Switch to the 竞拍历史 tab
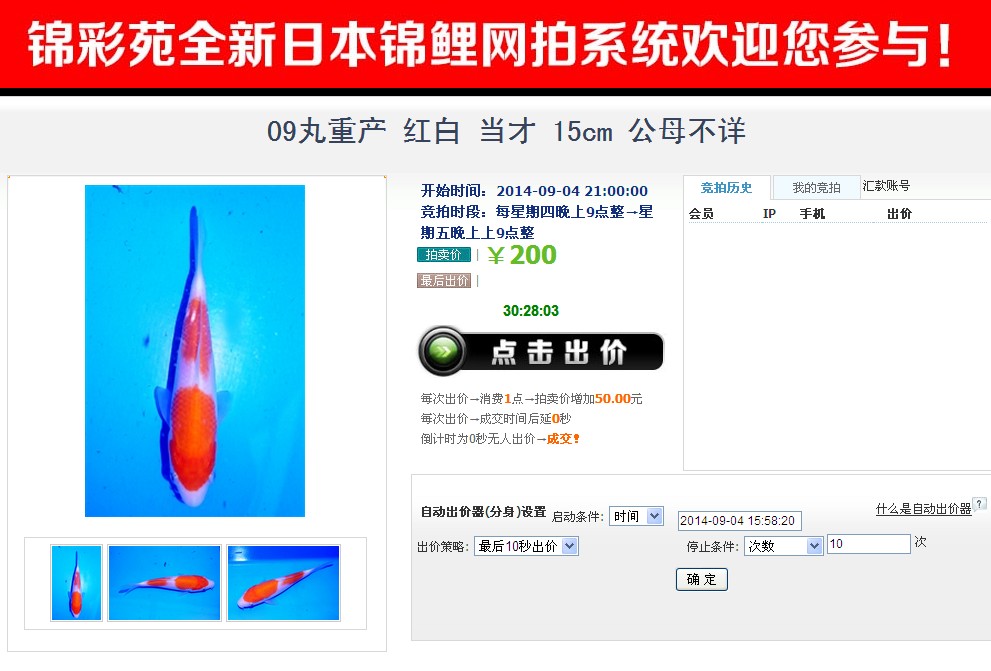991x671 pixels. [727, 188]
